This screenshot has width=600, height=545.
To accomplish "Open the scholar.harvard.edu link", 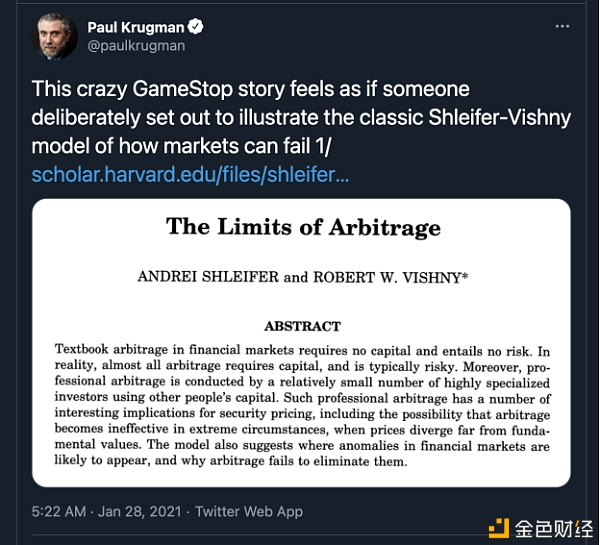I will 190,174.
